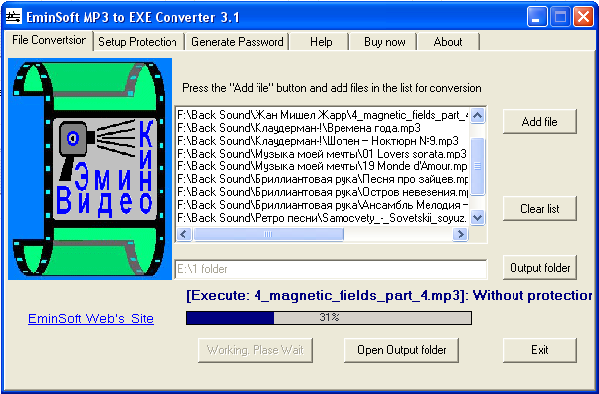The image size is (599, 394).
Task: Open EminSoft Web's Site link
Action: point(91,318)
